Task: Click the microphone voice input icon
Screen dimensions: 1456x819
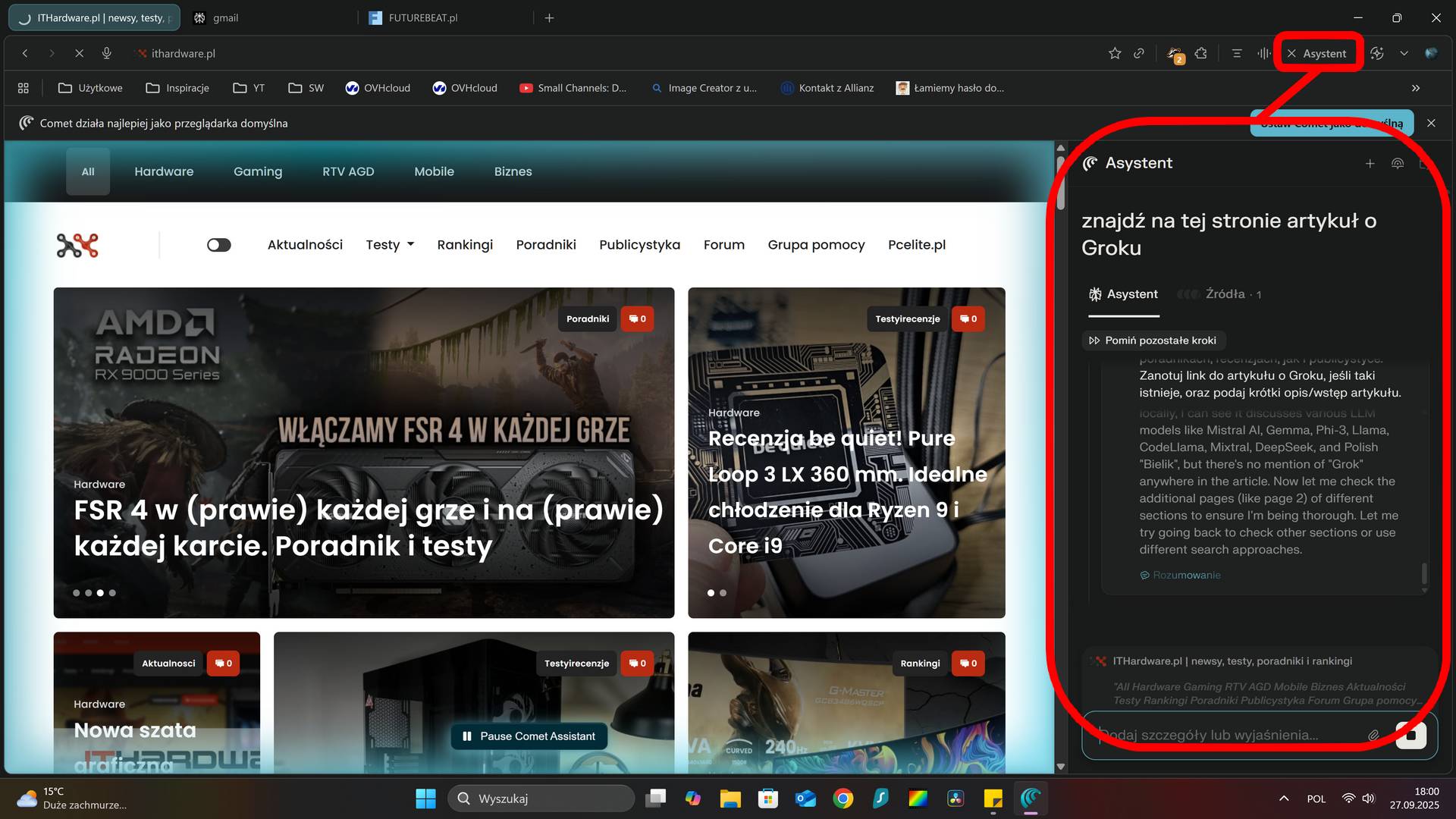Action: 107,53
